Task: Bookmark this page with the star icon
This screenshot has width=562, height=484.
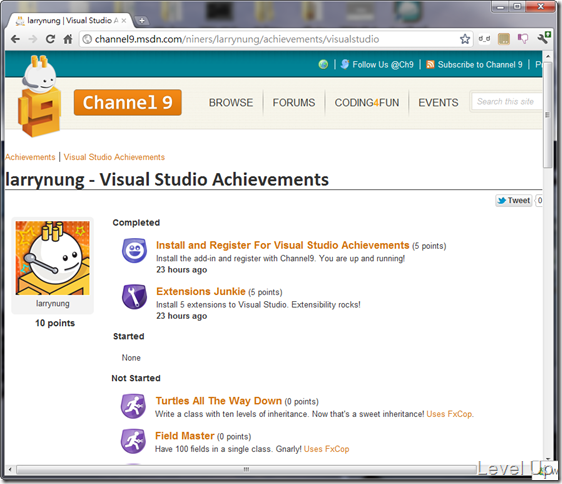Action: [465, 39]
